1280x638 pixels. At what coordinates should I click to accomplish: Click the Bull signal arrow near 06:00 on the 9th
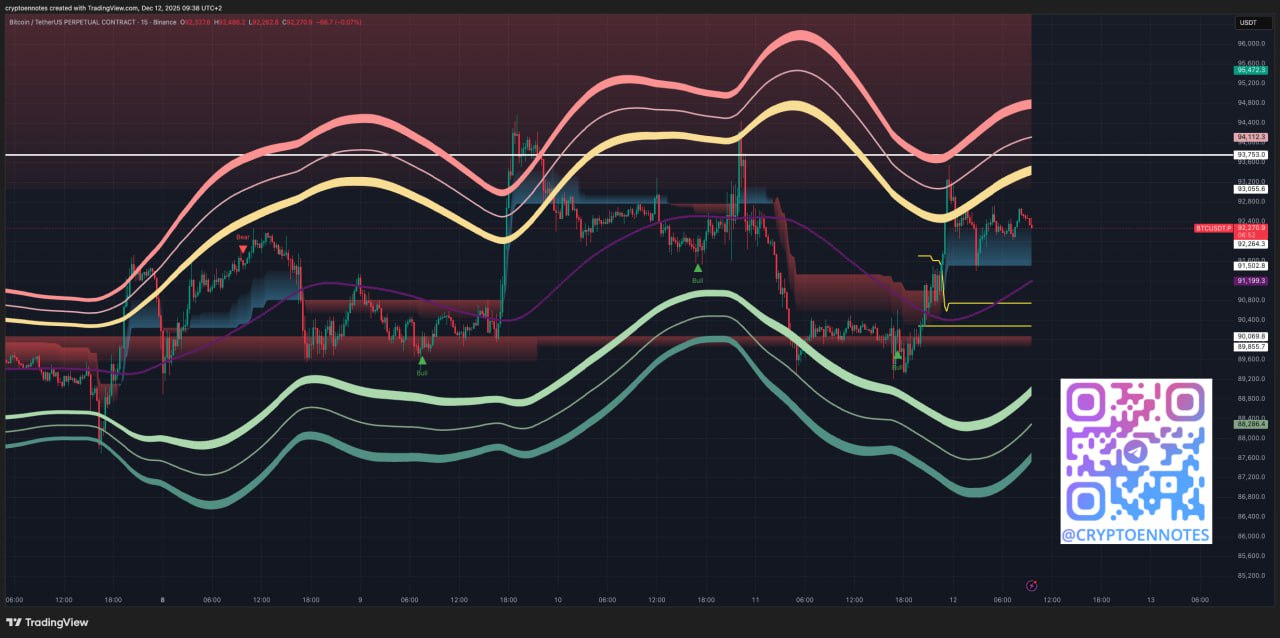click(422, 360)
